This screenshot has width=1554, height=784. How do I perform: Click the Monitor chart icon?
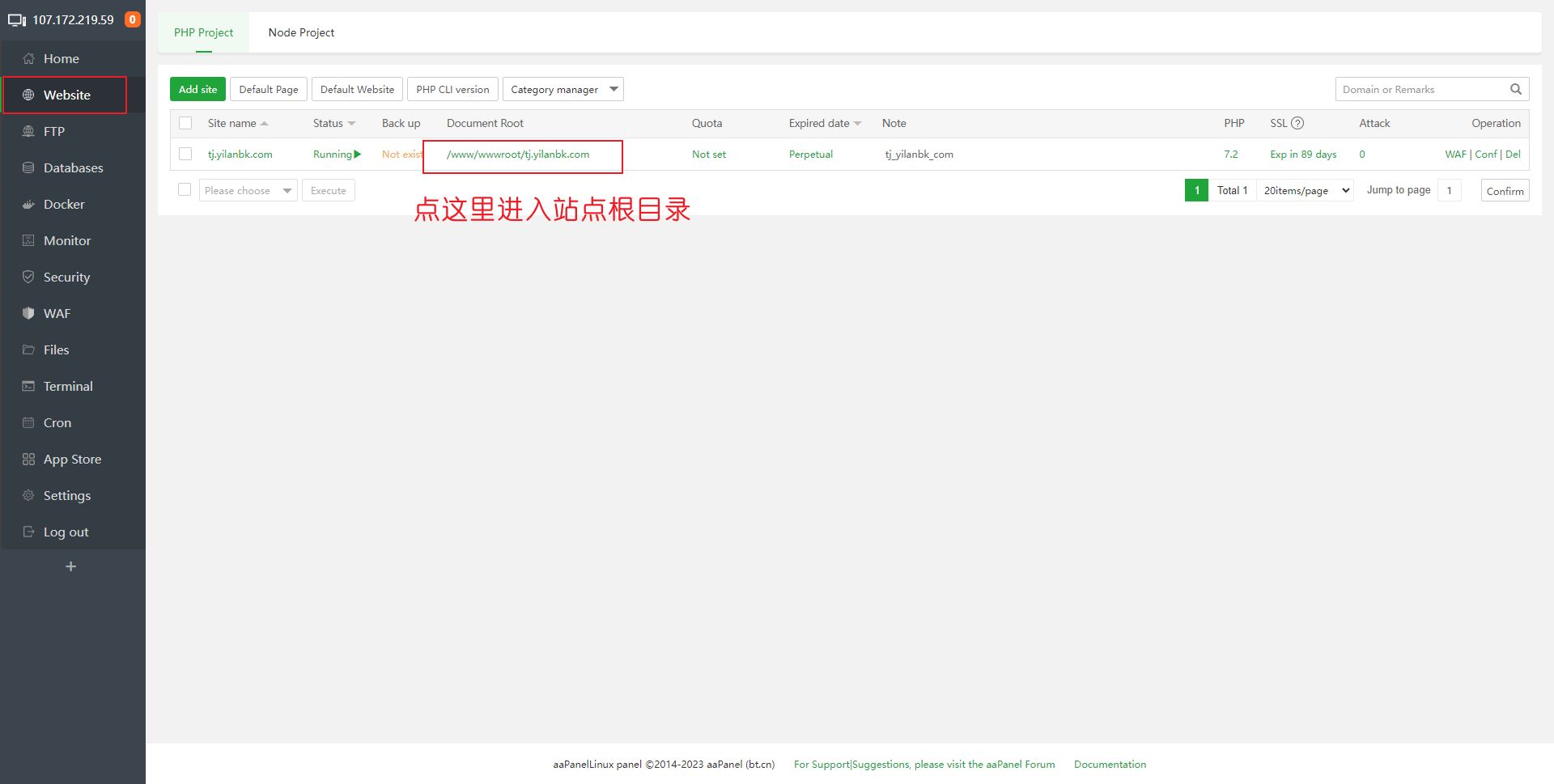click(x=28, y=240)
